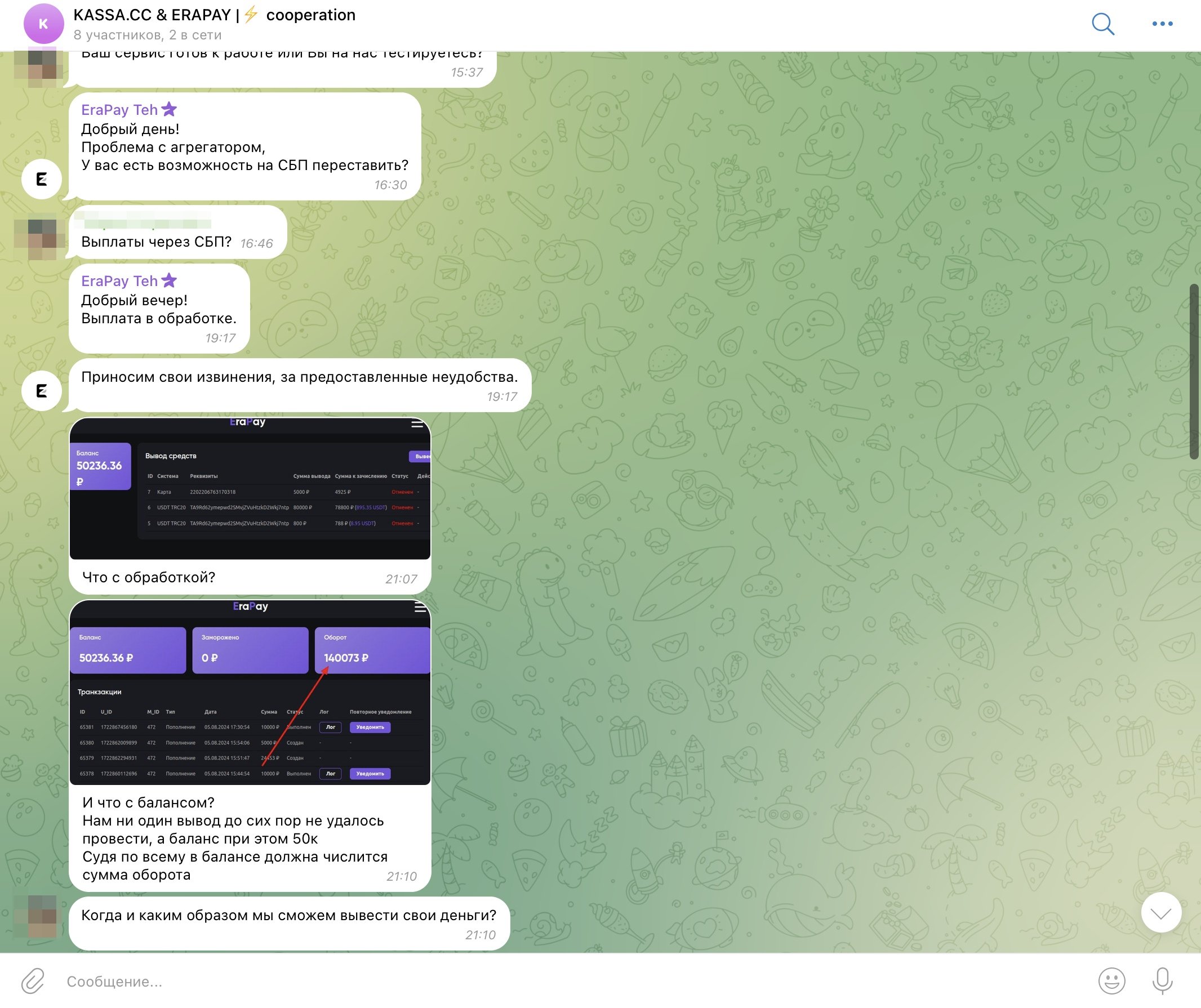Screen dimensions: 1201x1008
Task: Open the emoji smiley picker
Action: click(1111, 980)
